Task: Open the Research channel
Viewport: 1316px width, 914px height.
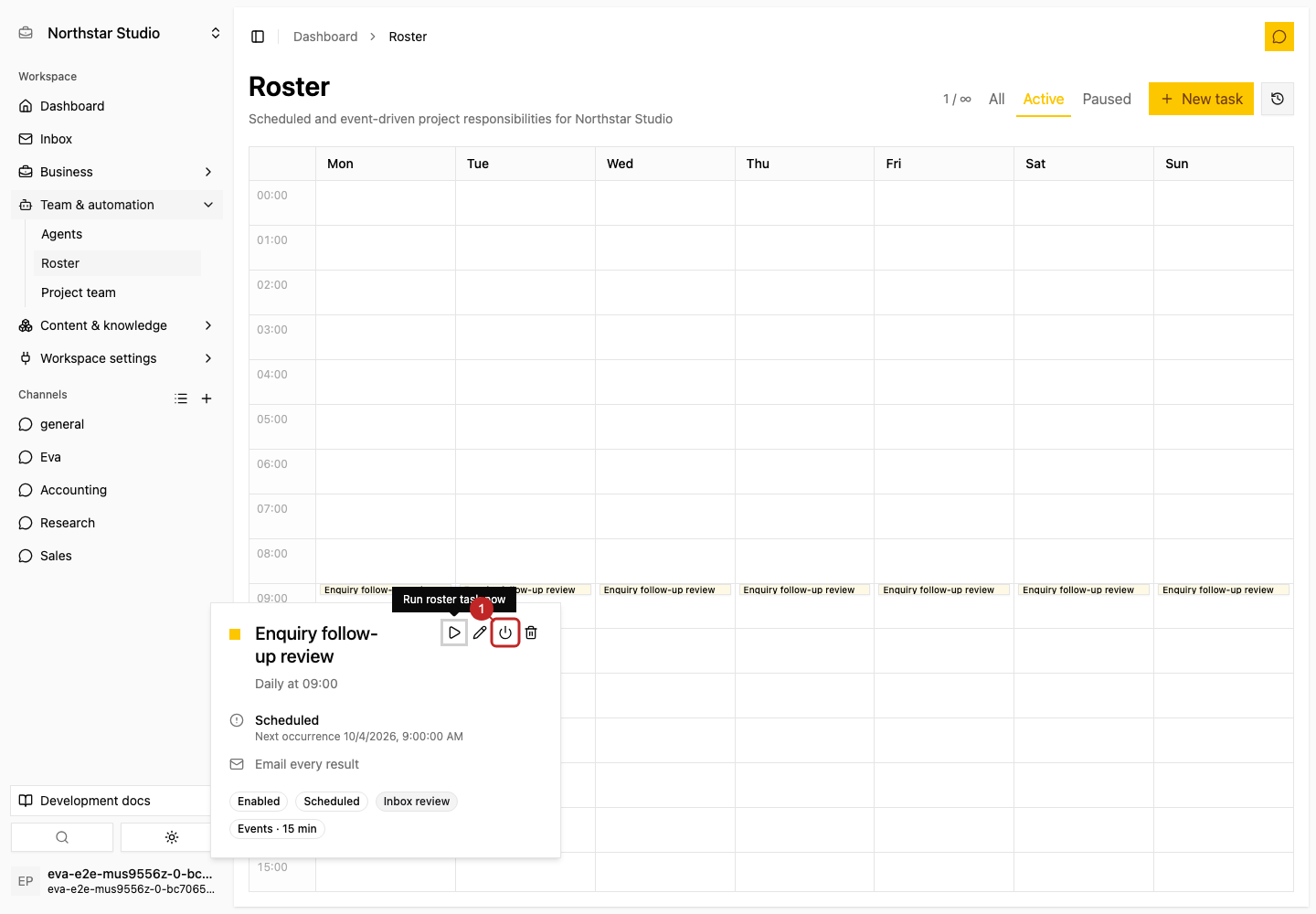Action: [117, 523]
